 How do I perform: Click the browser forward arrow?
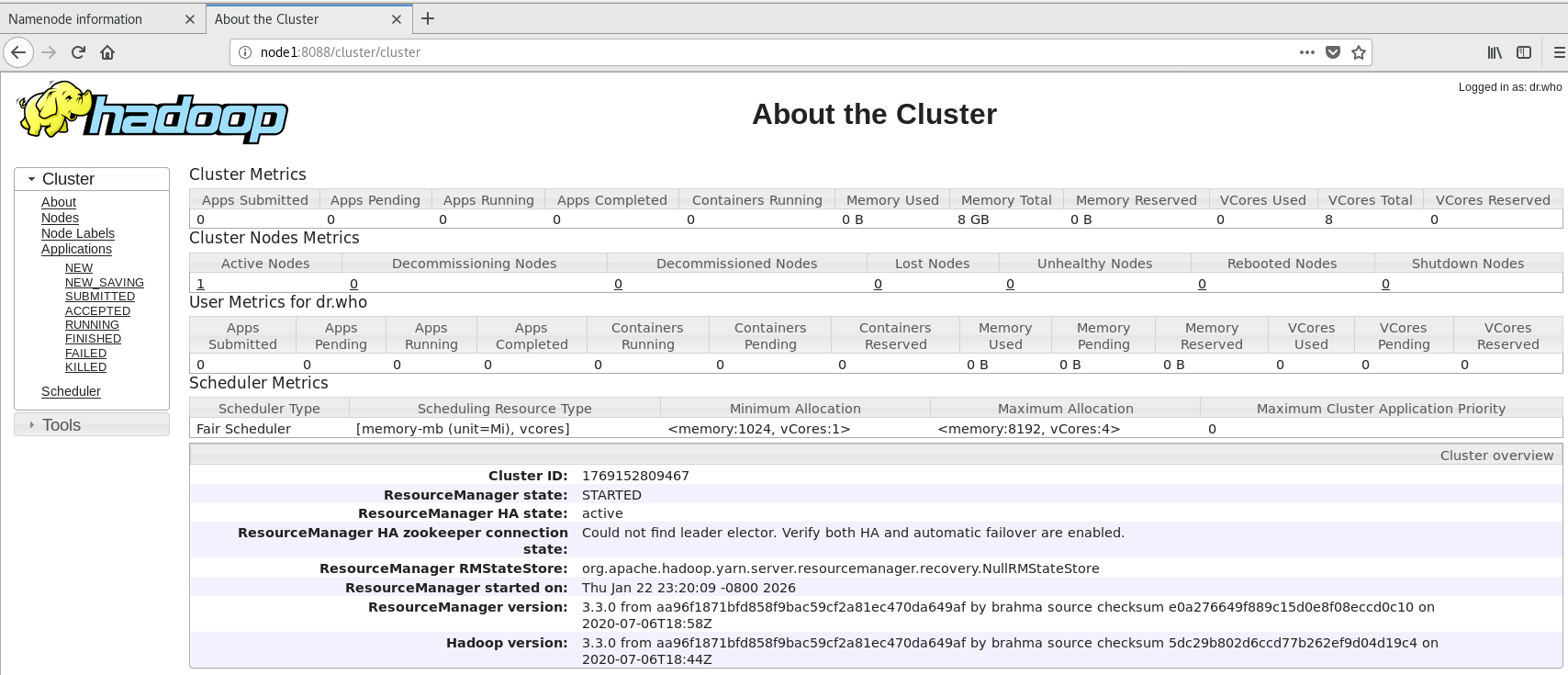[49, 52]
